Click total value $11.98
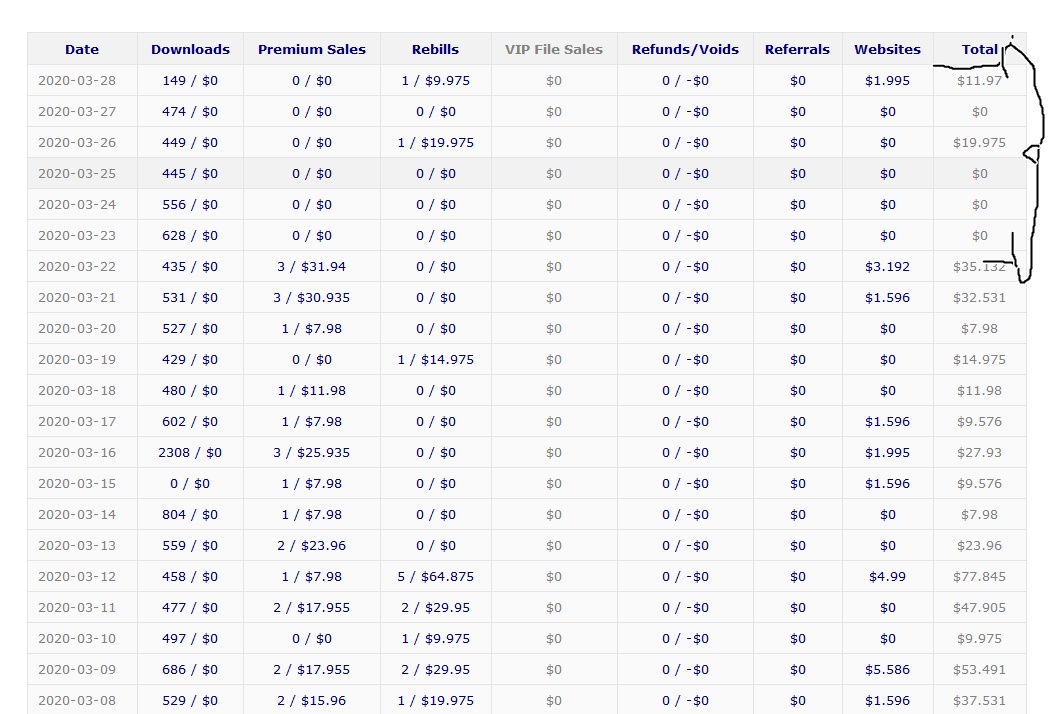Image resolution: width=1049 pixels, height=714 pixels. [979, 391]
